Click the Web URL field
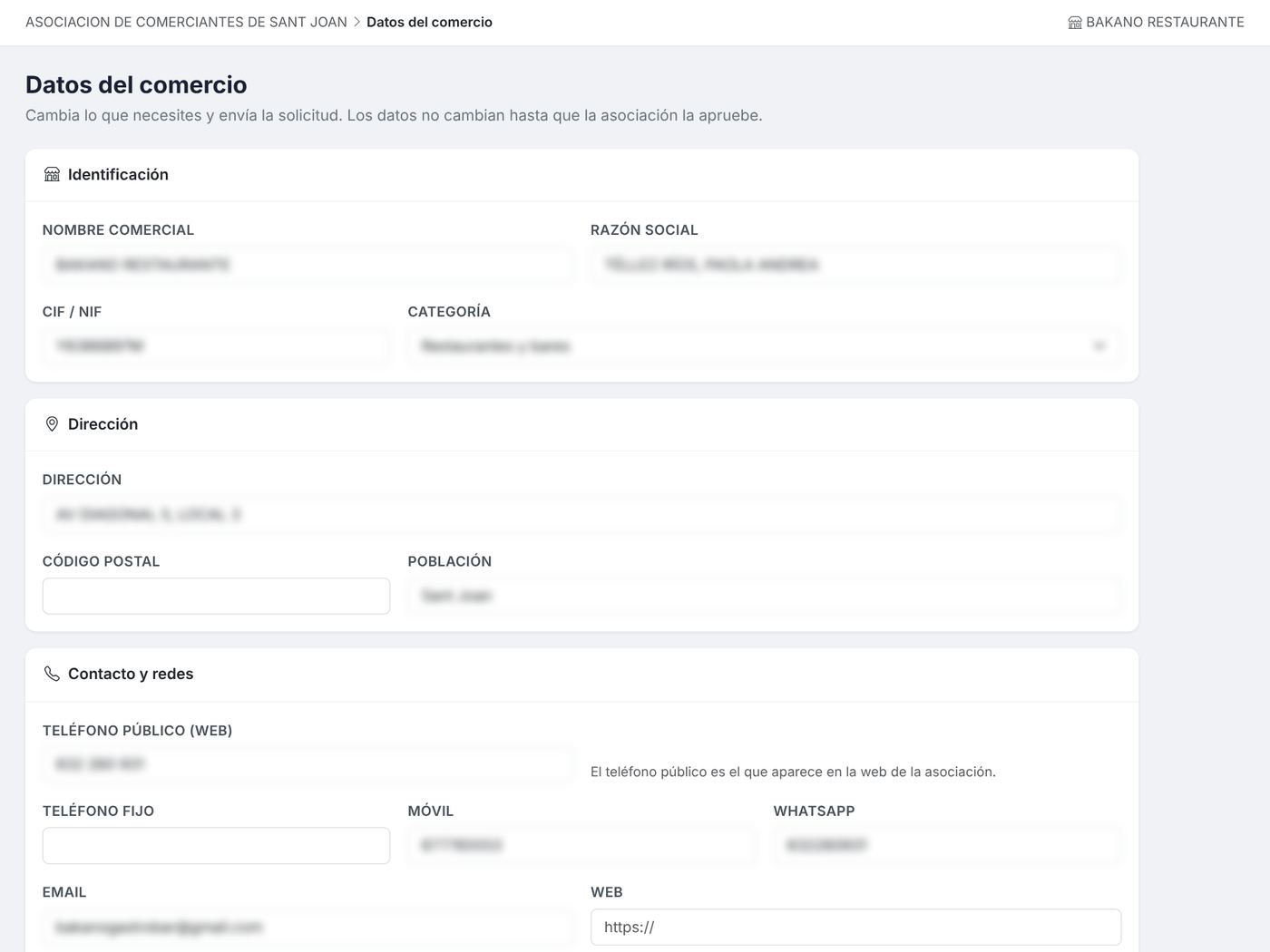This screenshot has height=952, width=1270. coord(855,927)
